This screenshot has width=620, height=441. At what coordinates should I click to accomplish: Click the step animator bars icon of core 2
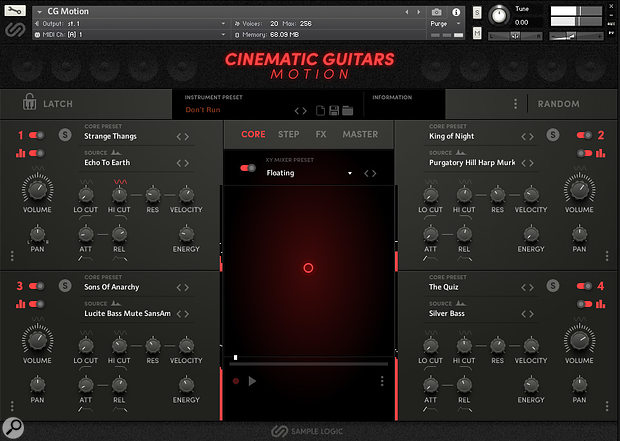tap(601, 153)
